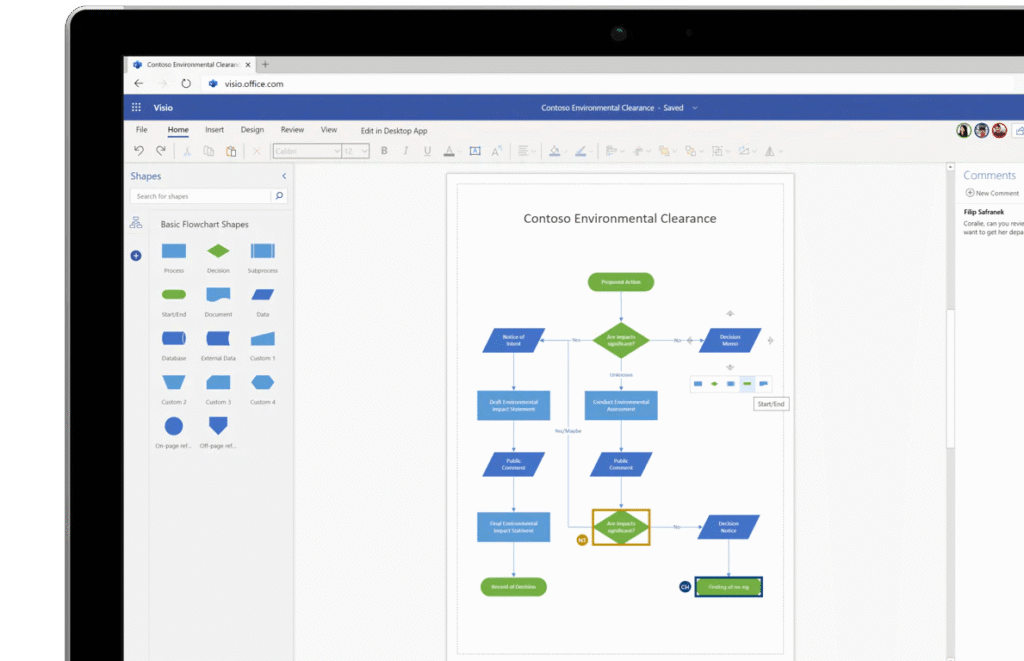Open send to back dropdown

pyautogui.click(x=694, y=151)
